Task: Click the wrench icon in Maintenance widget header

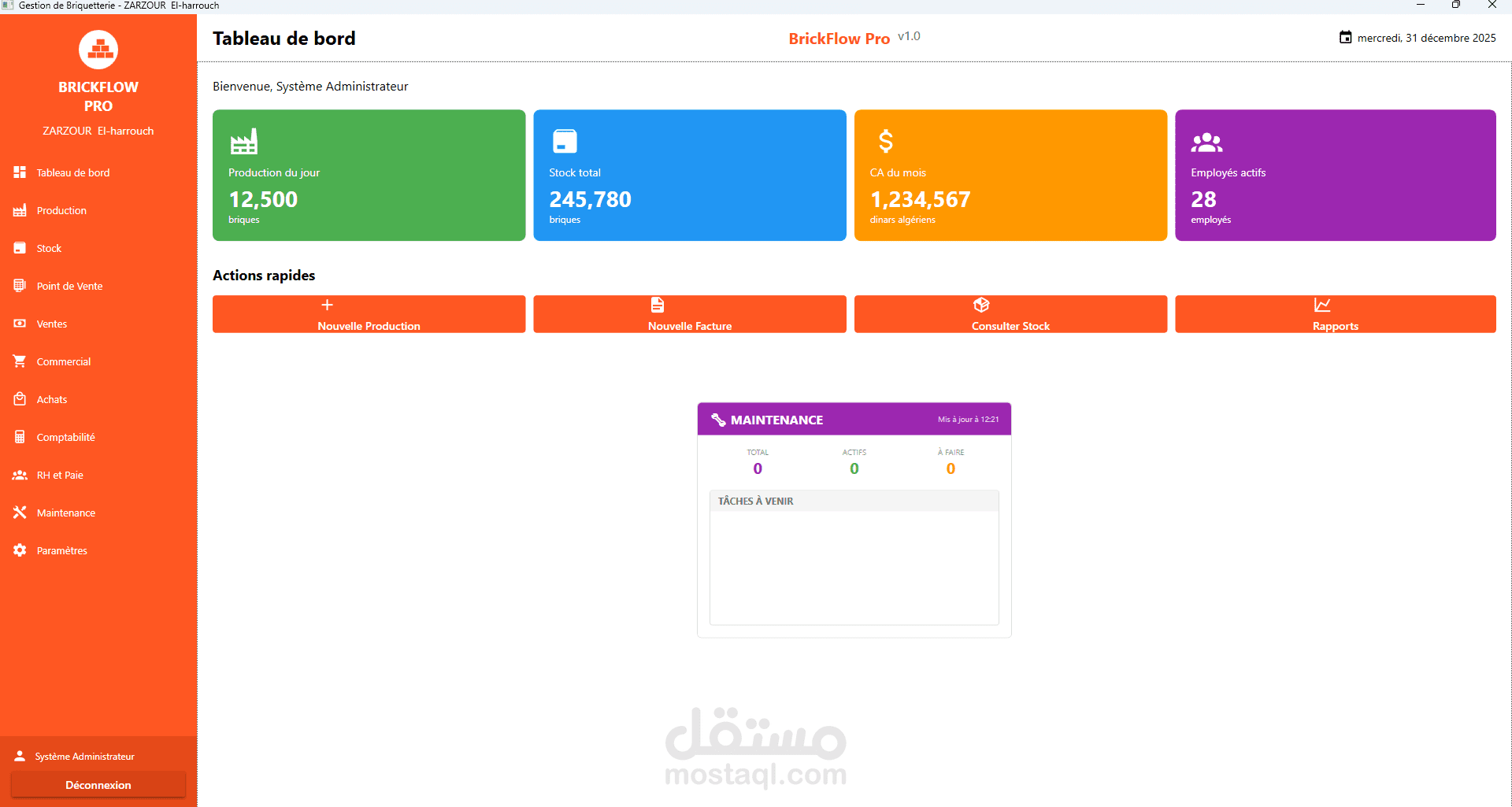Action: pos(718,420)
